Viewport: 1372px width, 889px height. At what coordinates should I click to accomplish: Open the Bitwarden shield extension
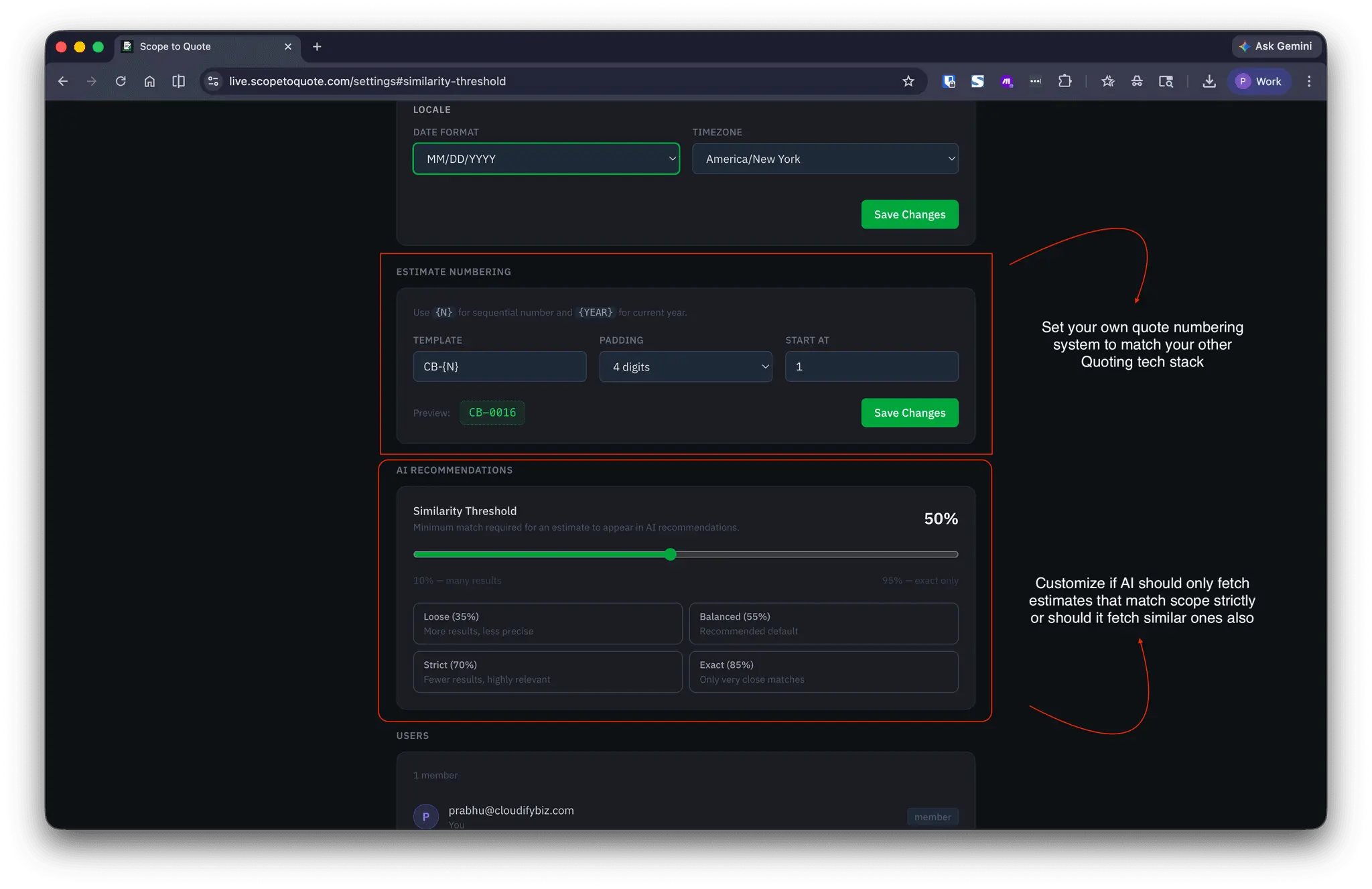click(949, 81)
